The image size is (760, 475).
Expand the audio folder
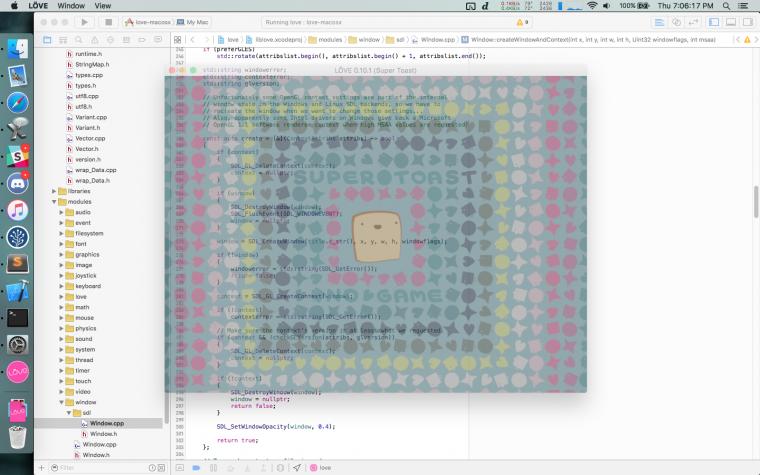coord(61,212)
